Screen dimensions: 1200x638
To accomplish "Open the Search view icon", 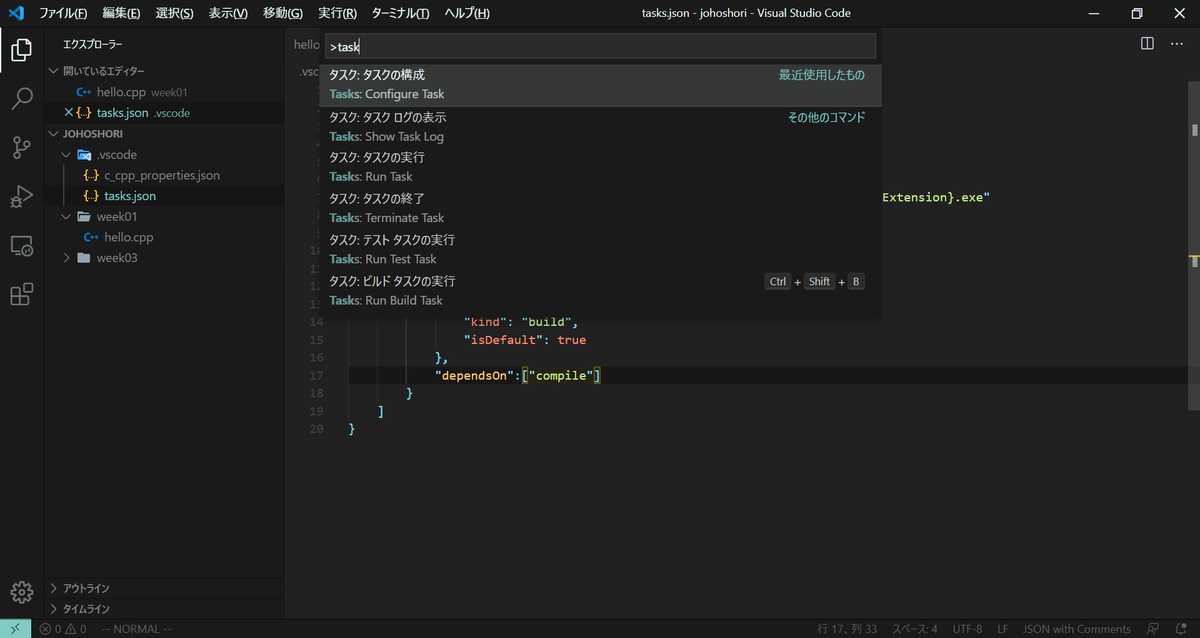I will (22, 98).
